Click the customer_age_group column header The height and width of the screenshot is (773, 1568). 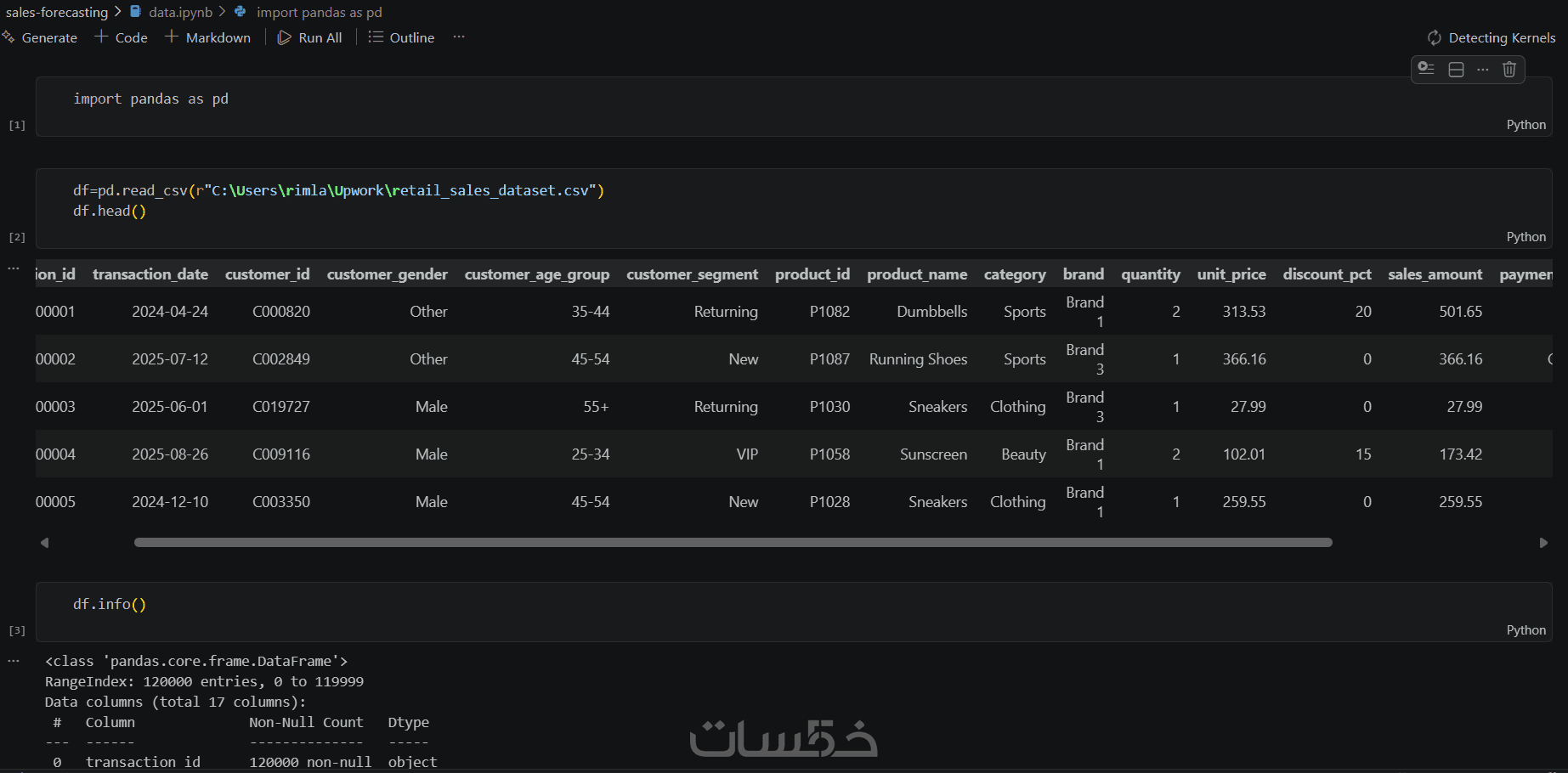(537, 274)
